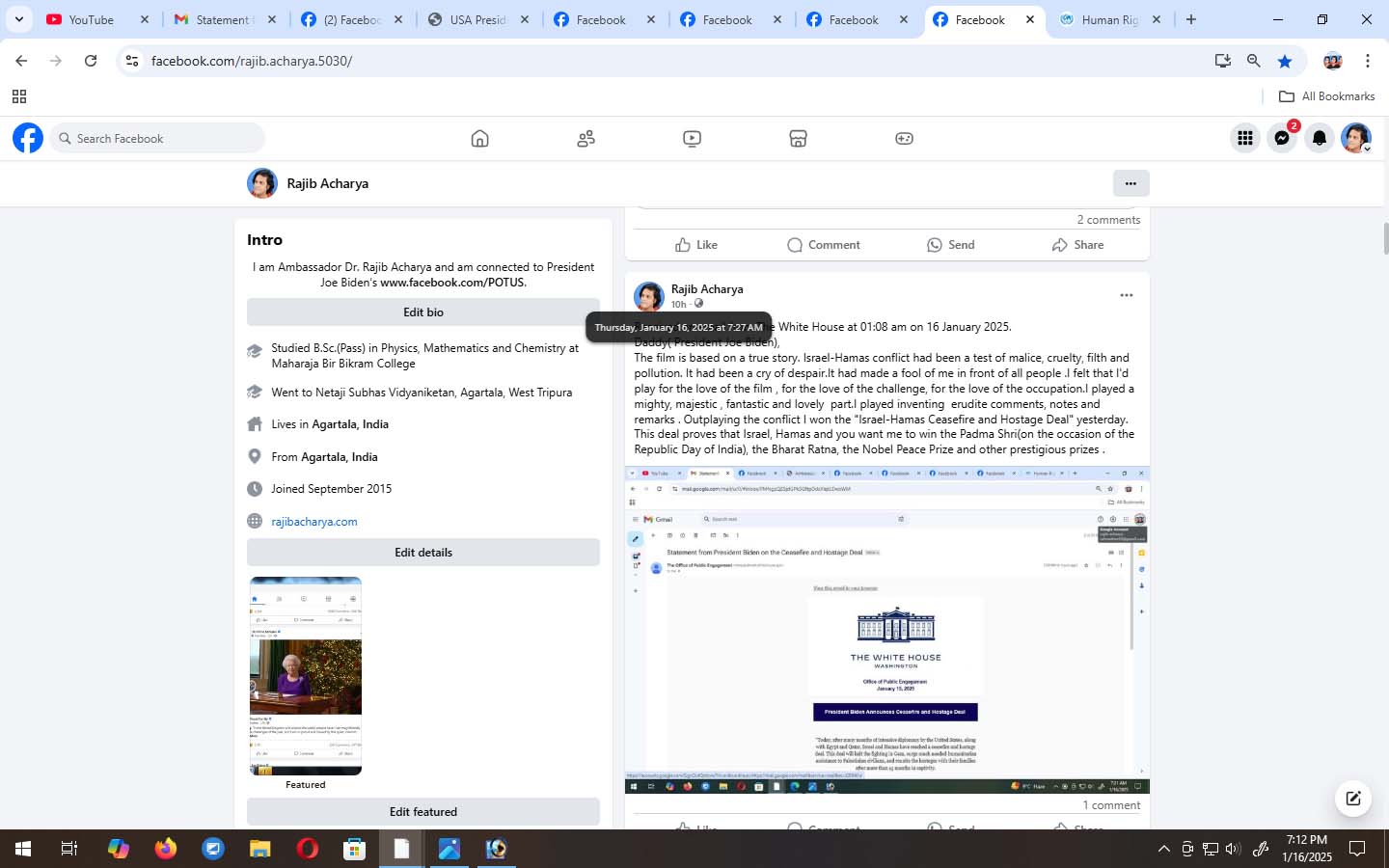Screen dimensions: 1389x868
Task: Open Maharaja Bir Bikram College link
Action: point(343,364)
